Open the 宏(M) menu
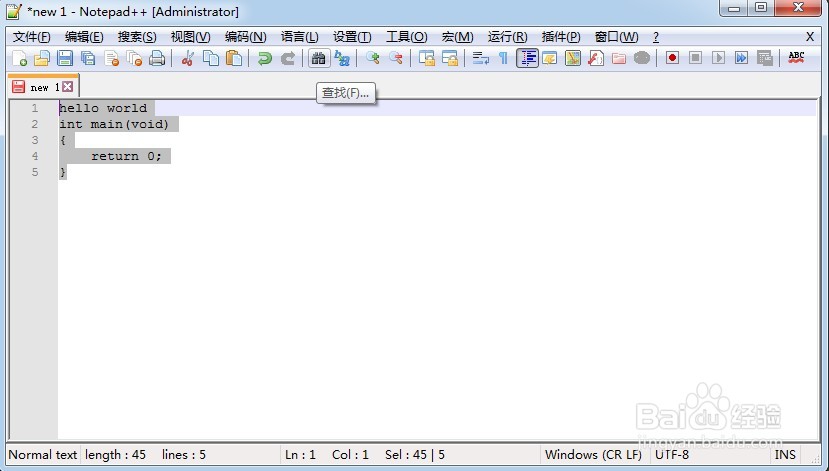The height and width of the screenshot is (471, 829). pos(457,37)
